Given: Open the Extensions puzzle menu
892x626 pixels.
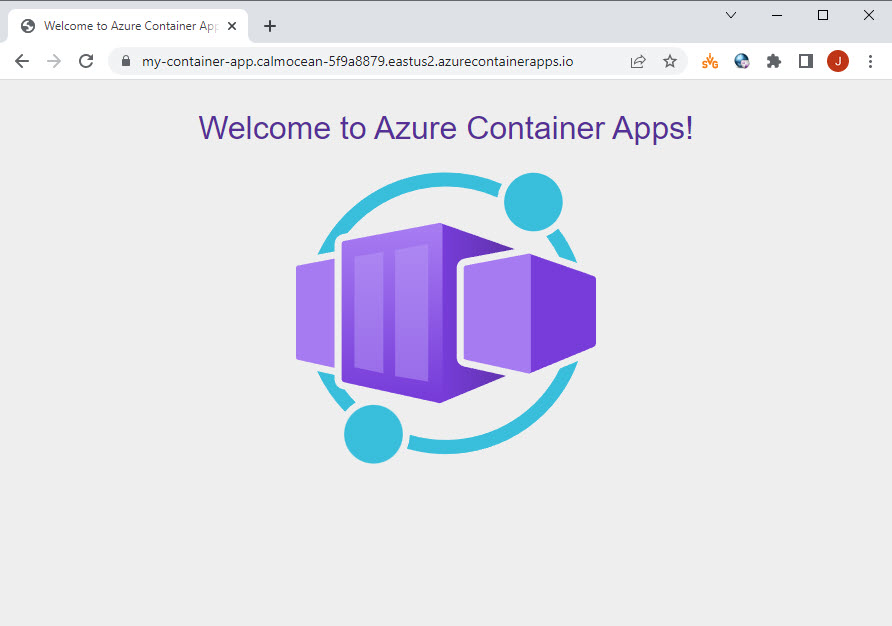Looking at the screenshot, I should 774,61.
